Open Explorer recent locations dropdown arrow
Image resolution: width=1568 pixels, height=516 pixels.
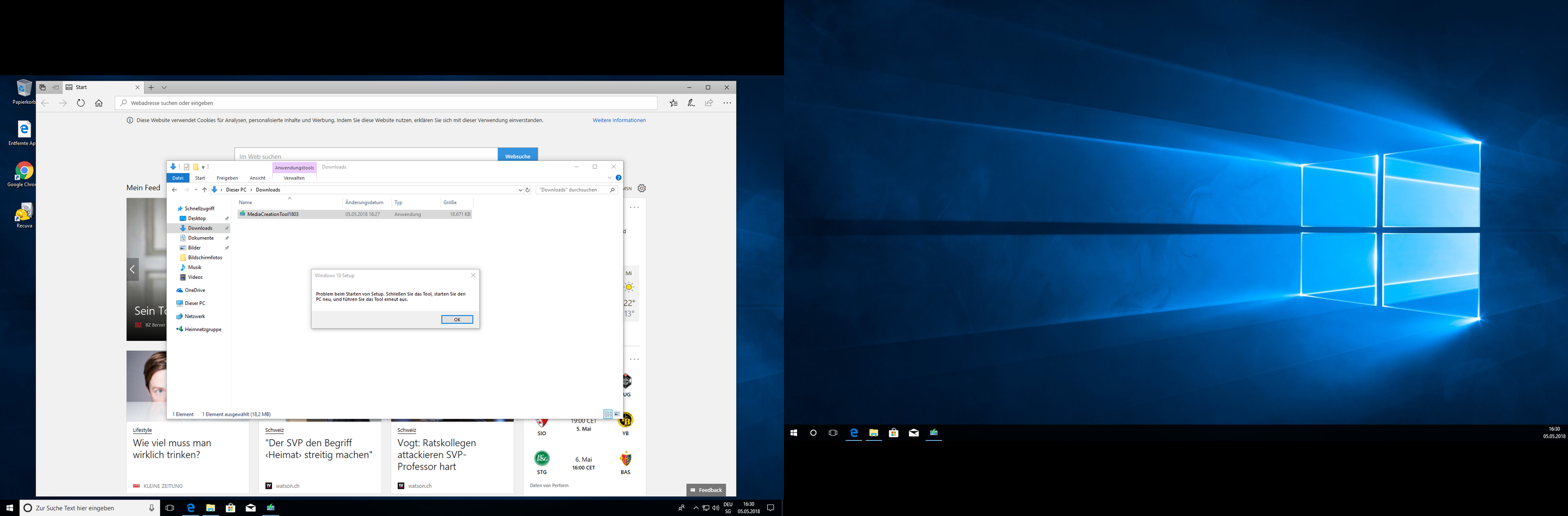[196, 190]
